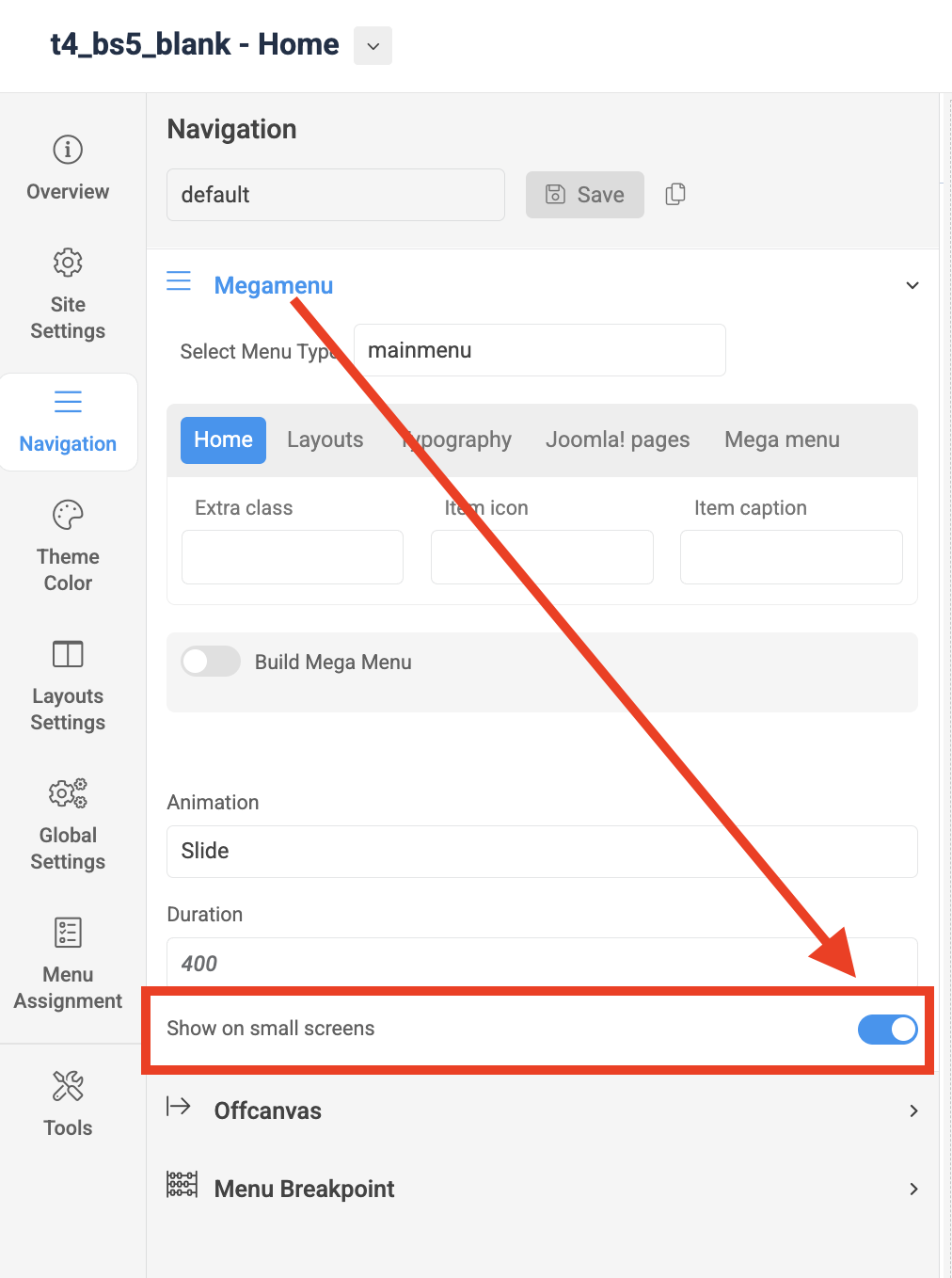Expand the Offcanvas section chevron

(x=913, y=1110)
